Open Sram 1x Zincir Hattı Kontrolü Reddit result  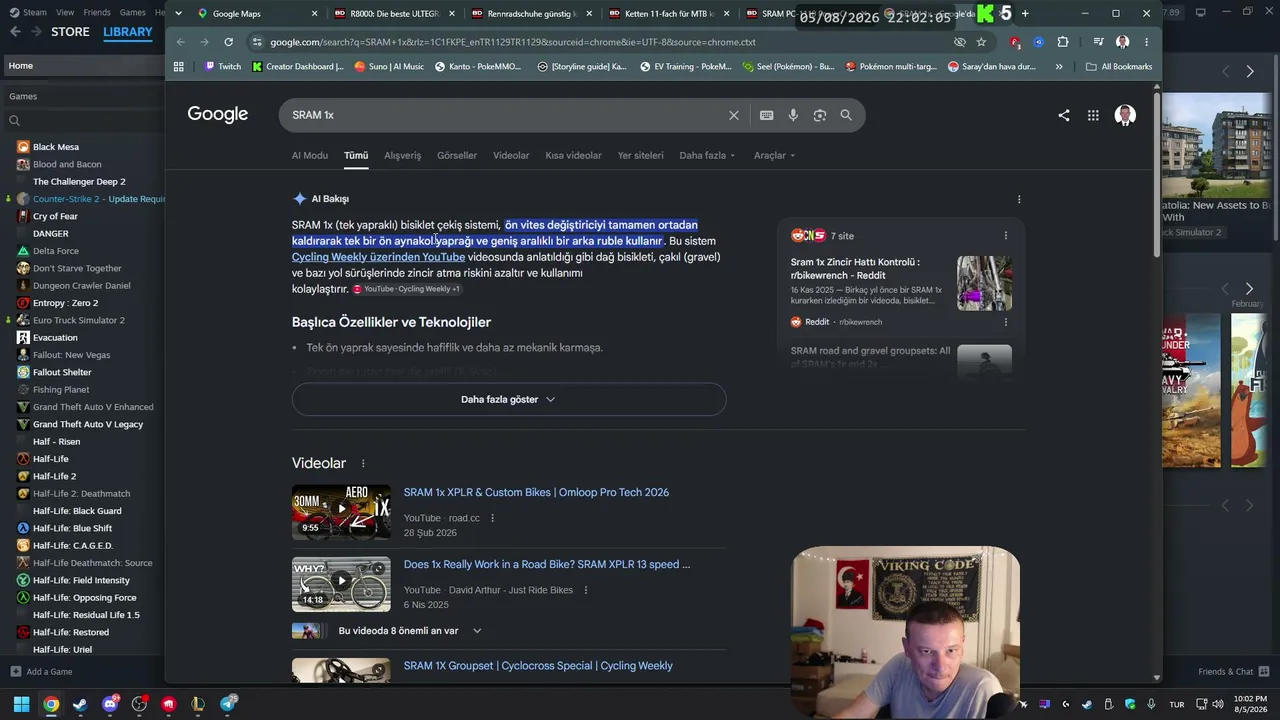coord(855,269)
